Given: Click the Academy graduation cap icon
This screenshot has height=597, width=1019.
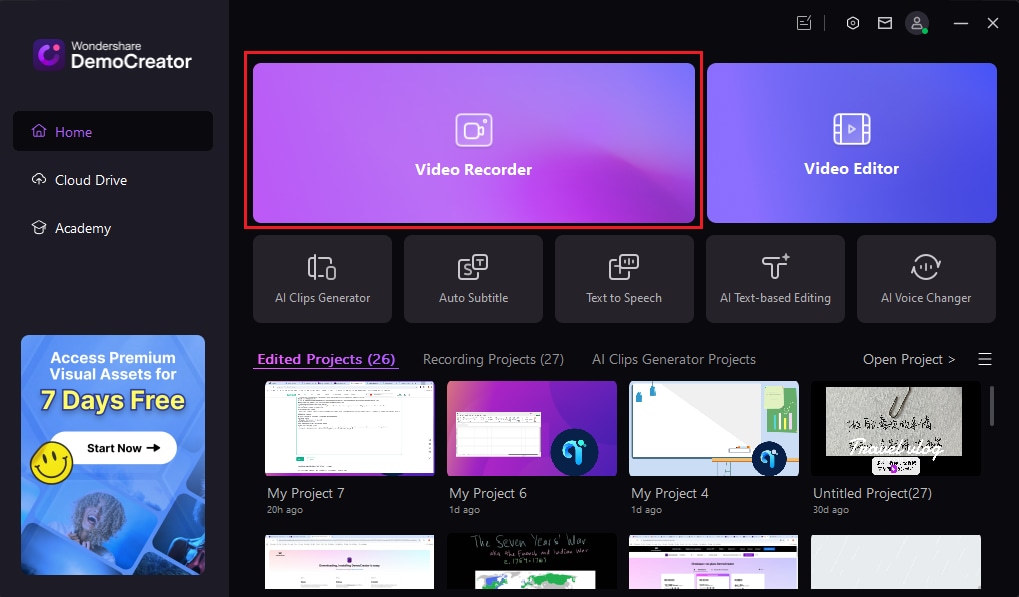Looking at the screenshot, I should [39, 227].
